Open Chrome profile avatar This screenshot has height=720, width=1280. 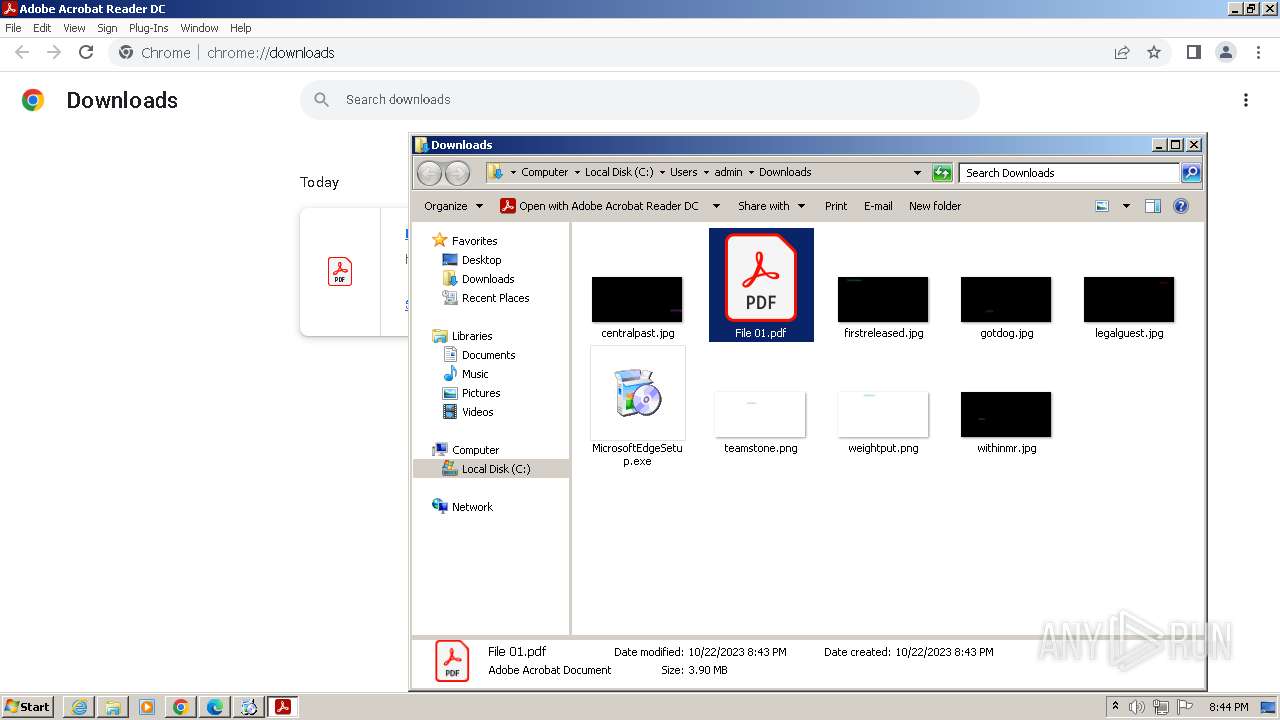(x=1226, y=52)
